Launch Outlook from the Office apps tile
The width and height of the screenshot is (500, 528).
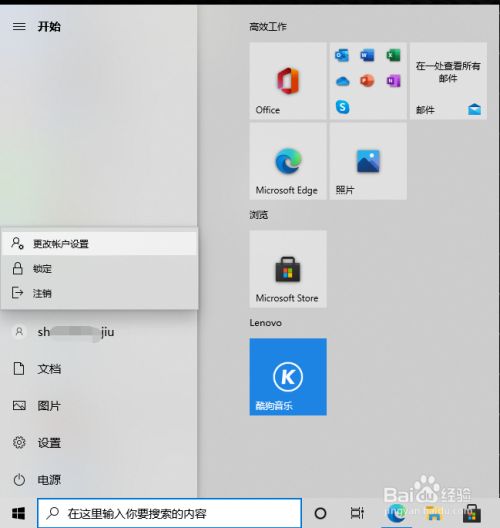tap(342, 55)
